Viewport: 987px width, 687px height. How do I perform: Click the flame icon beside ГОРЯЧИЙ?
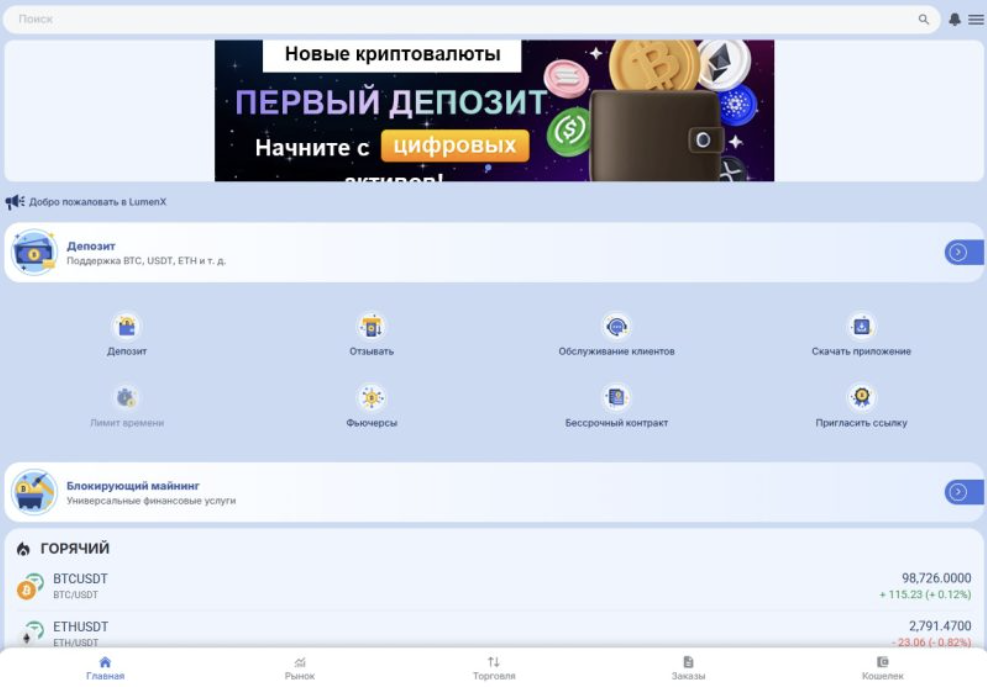click(x=23, y=549)
